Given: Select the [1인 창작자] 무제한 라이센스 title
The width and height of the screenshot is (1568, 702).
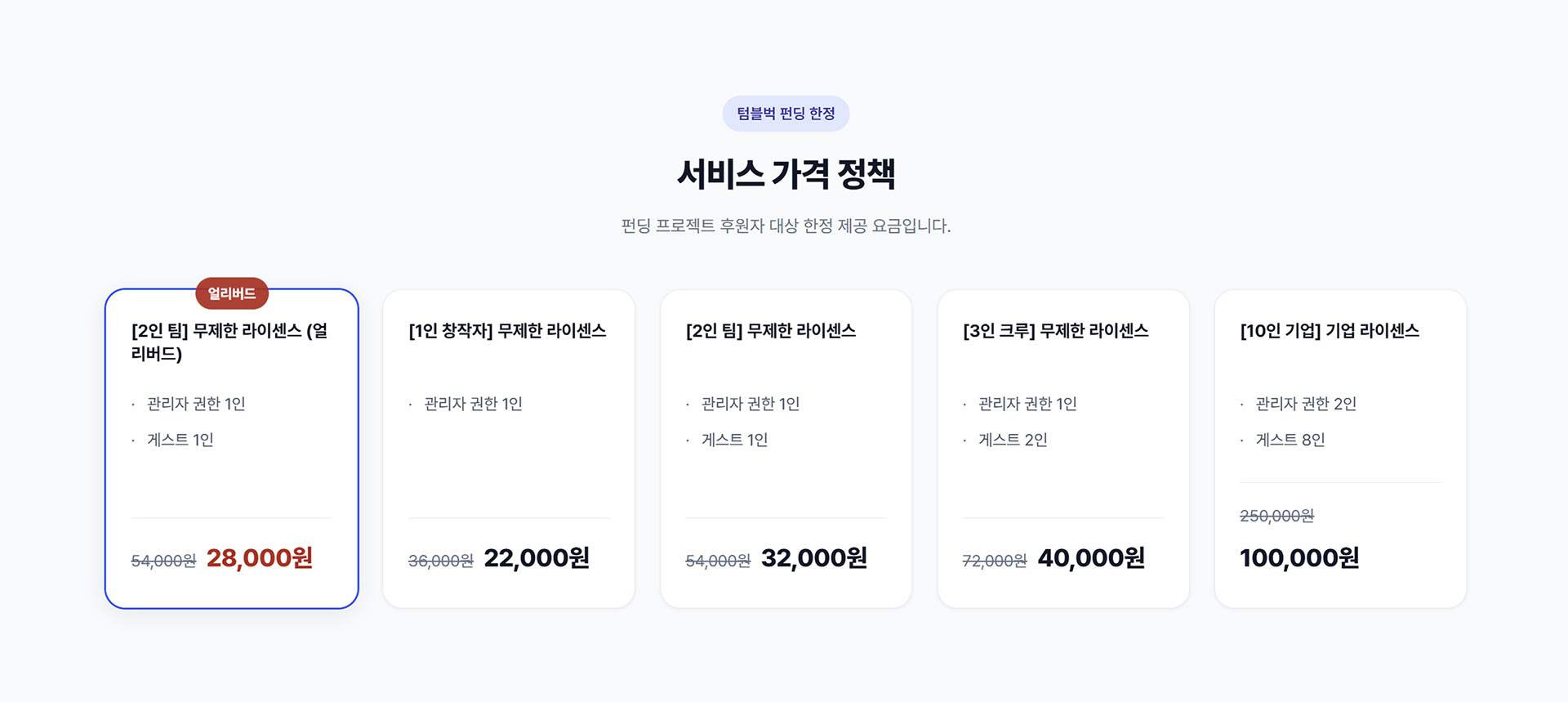Looking at the screenshot, I should coord(507,331).
